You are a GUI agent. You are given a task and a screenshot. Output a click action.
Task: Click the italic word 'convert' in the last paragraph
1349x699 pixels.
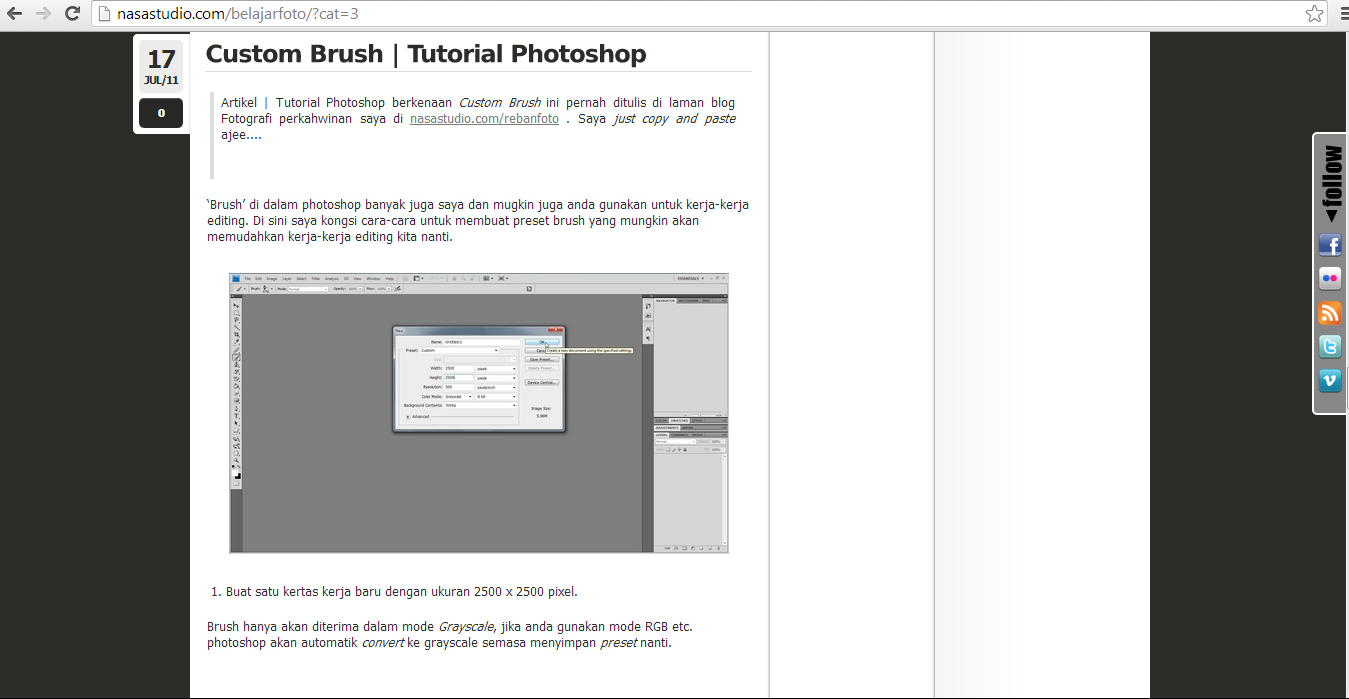383,643
